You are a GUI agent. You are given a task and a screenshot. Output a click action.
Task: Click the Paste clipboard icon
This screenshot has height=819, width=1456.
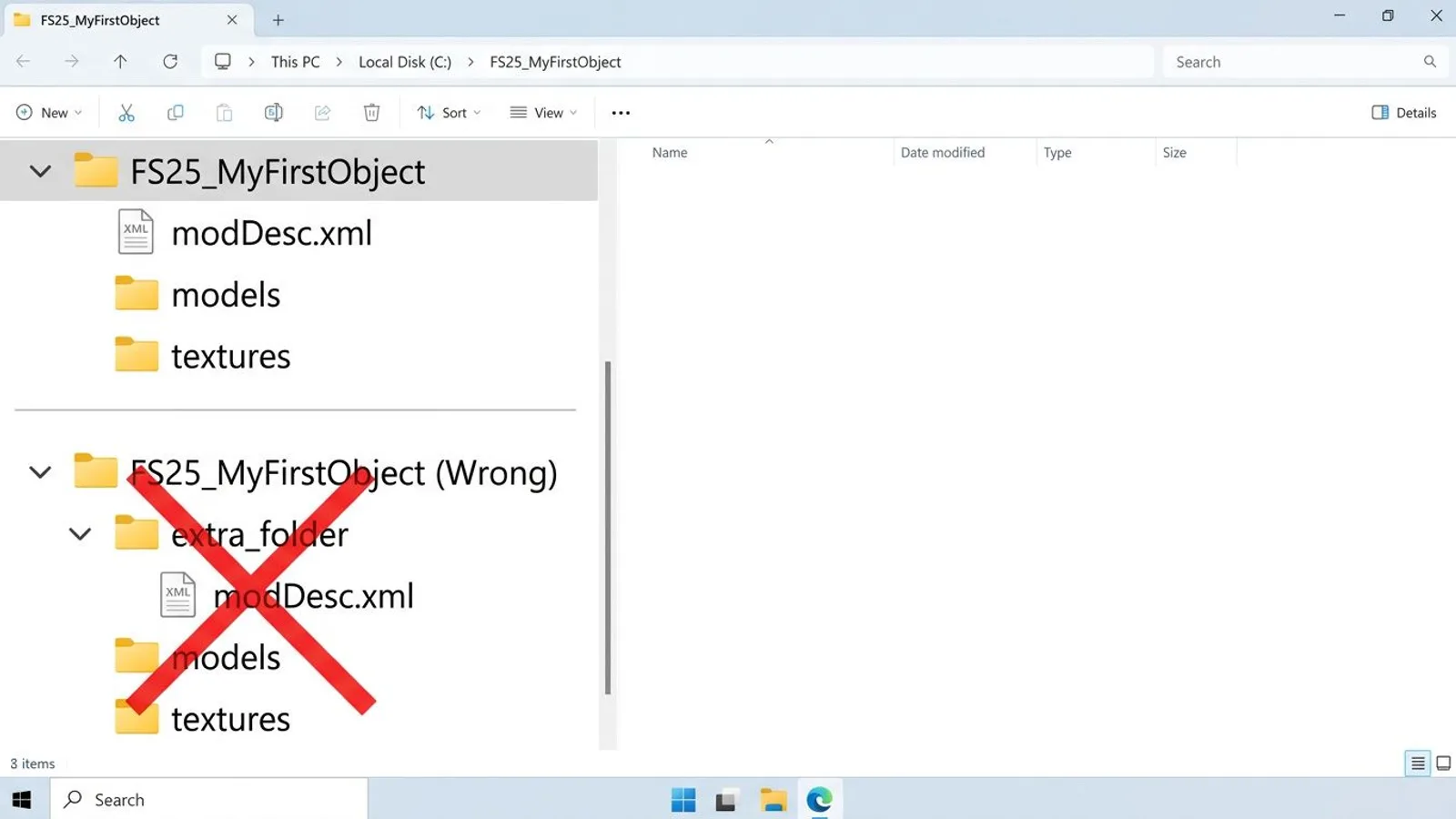(x=225, y=113)
